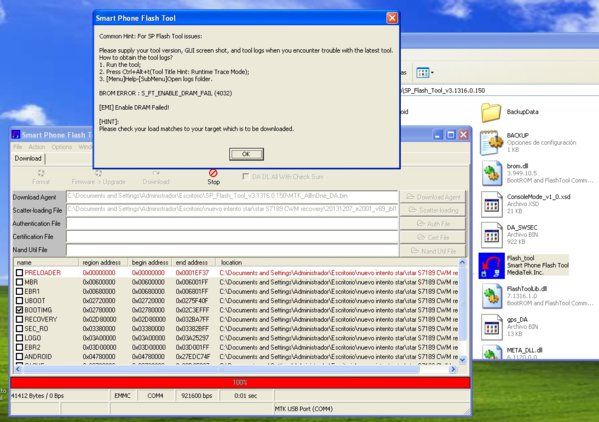This screenshot has width=599, height=422.
Task: Open the BackupData folder icon in Explorer
Action: pyautogui.click(x=491, y=113)
